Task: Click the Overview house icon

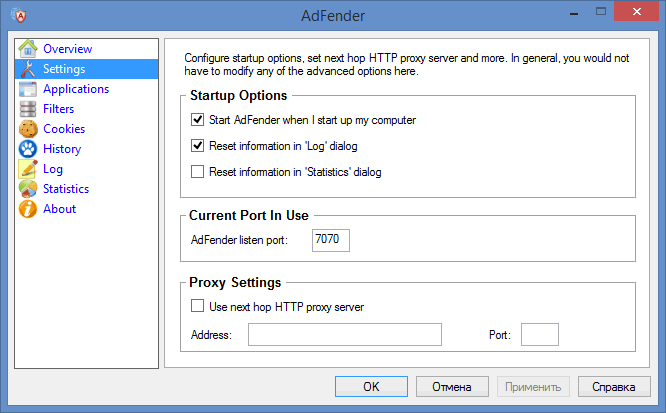Action: pos(27,49)
